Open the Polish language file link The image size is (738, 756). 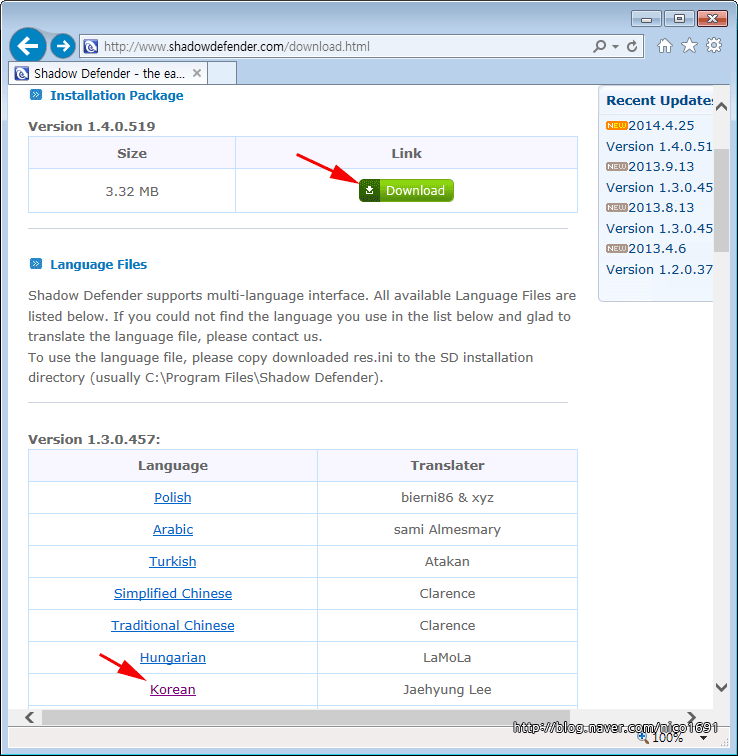click(173, 497)
